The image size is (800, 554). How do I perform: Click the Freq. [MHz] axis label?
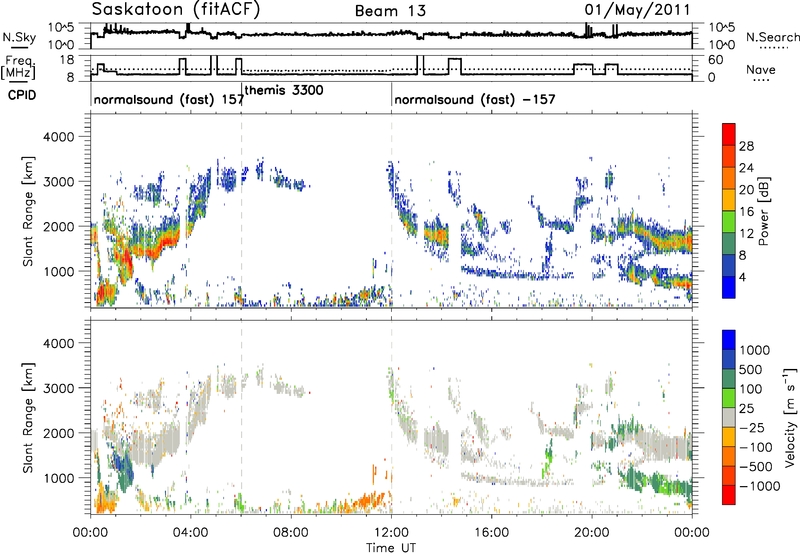[18, 68]
